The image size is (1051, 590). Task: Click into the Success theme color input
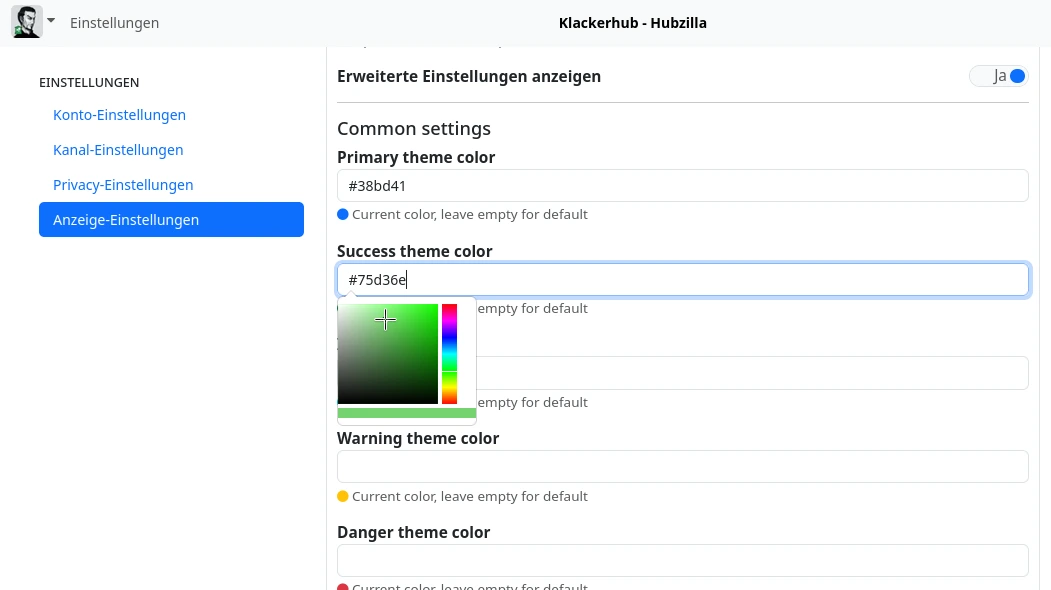click(x=683, y=280)
